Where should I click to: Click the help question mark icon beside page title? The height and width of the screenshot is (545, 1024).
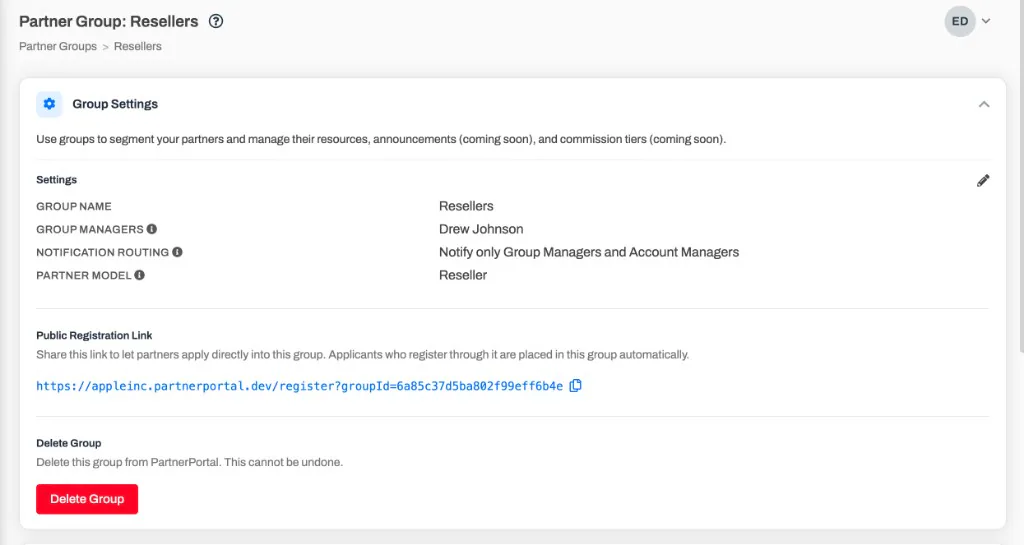click(x=216, y=21)
